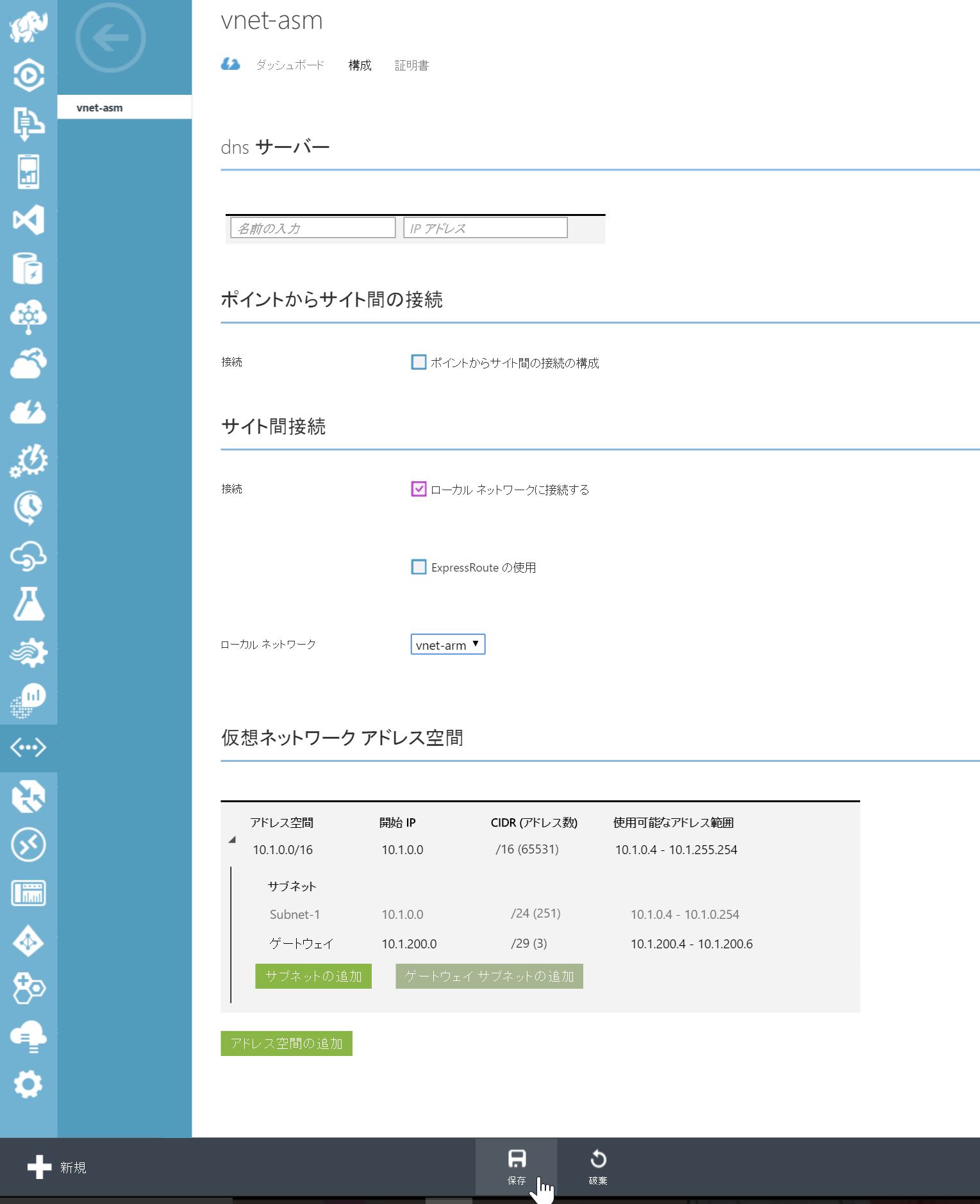Click the /29 (3) CIDR cell

pyautogui.click(x=529, y=943)
